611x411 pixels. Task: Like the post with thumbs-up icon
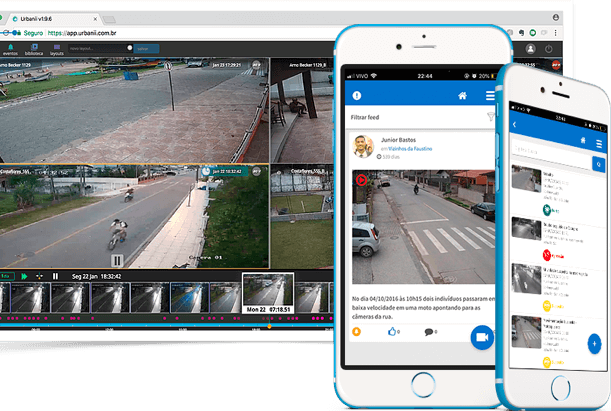point(392,331)
